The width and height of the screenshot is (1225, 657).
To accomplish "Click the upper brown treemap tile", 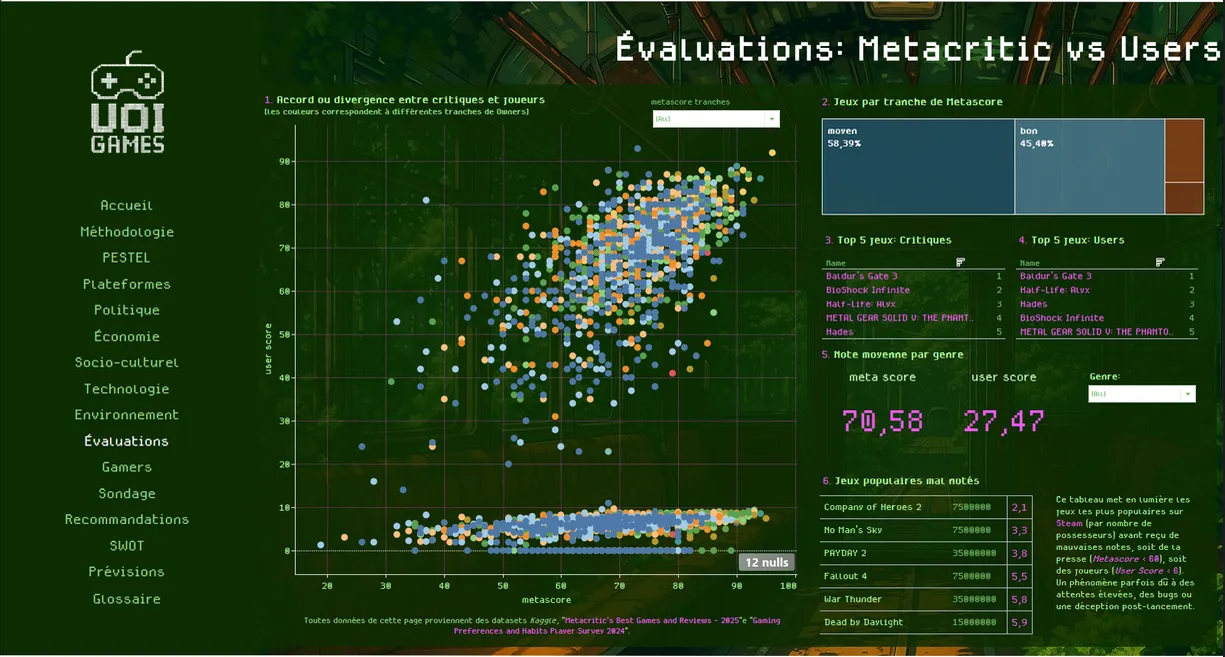I will click(1184, 150).
